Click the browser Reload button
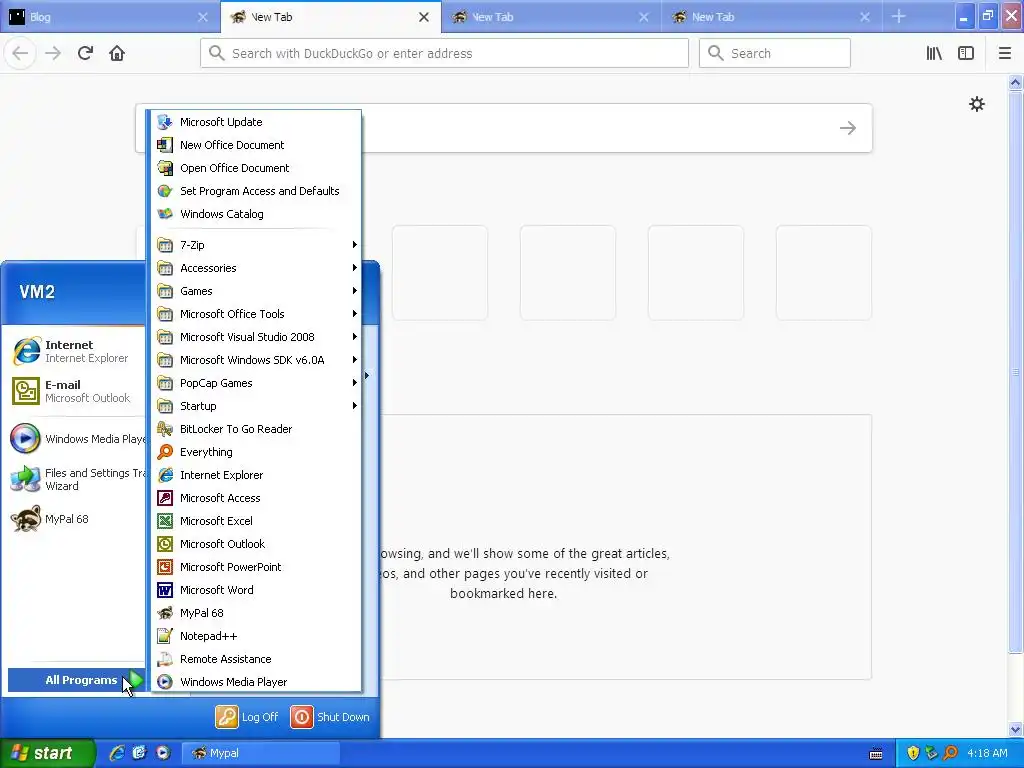The image size is (1024, 768). click(x=85, y=53)
